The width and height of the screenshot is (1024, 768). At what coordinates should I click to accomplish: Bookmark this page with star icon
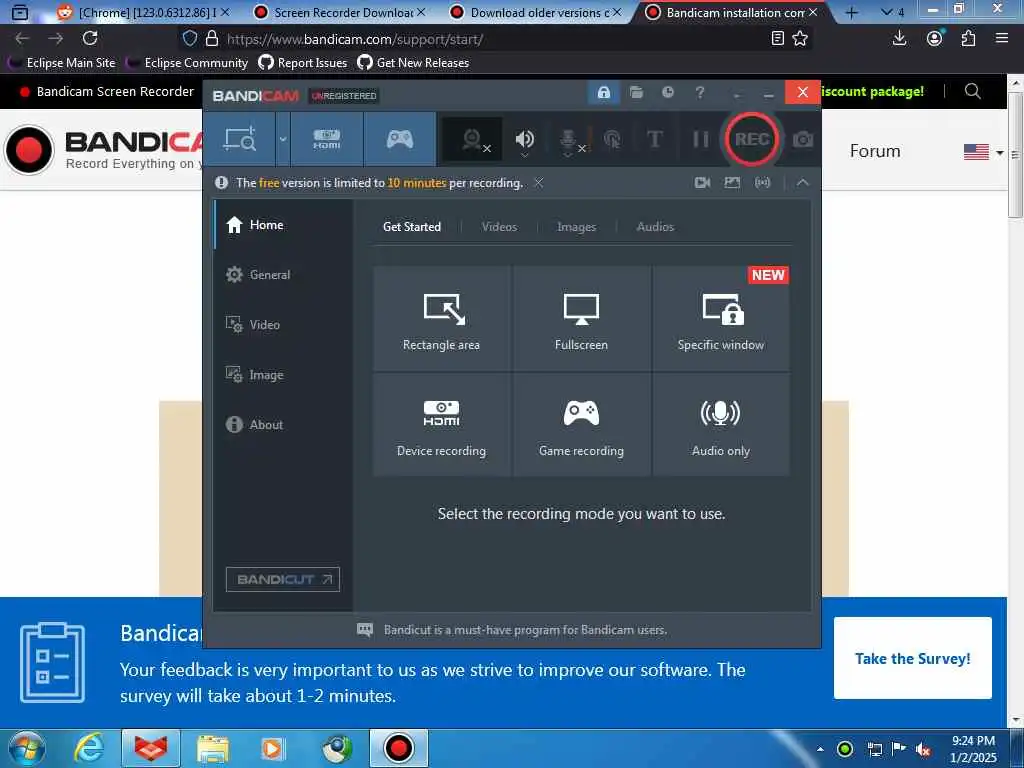[x=800, y=39]
